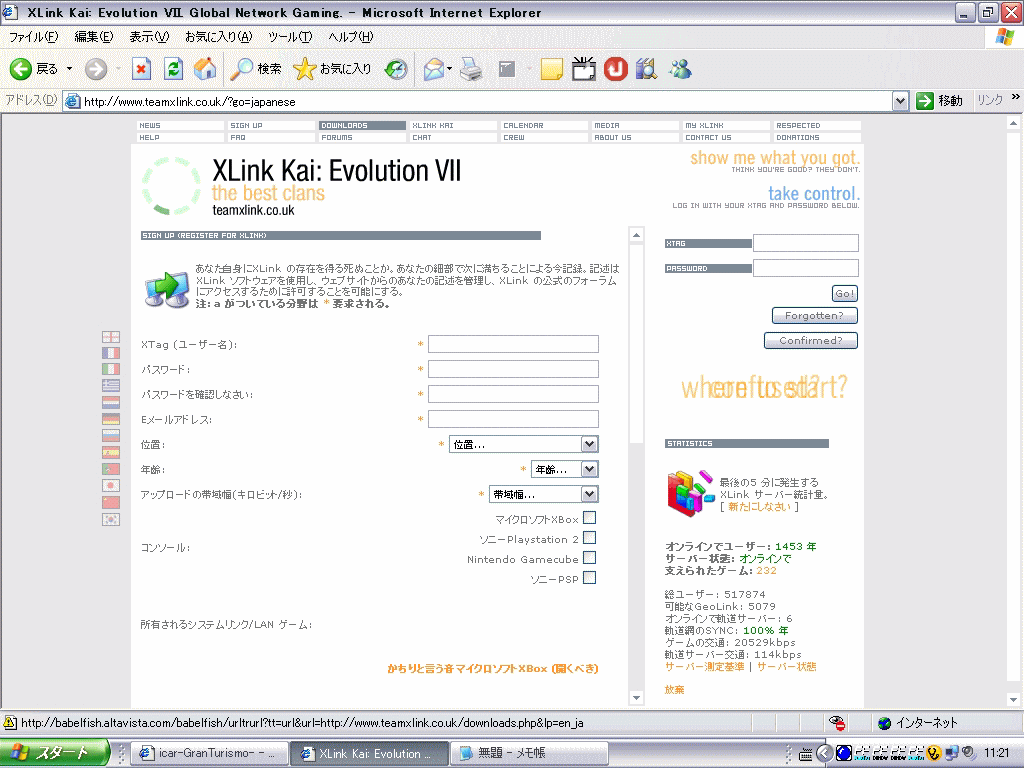The height and width of the screenshot is (768, 1024).
Task: Open the ツール(T) menu
Action: coord(290,37)
